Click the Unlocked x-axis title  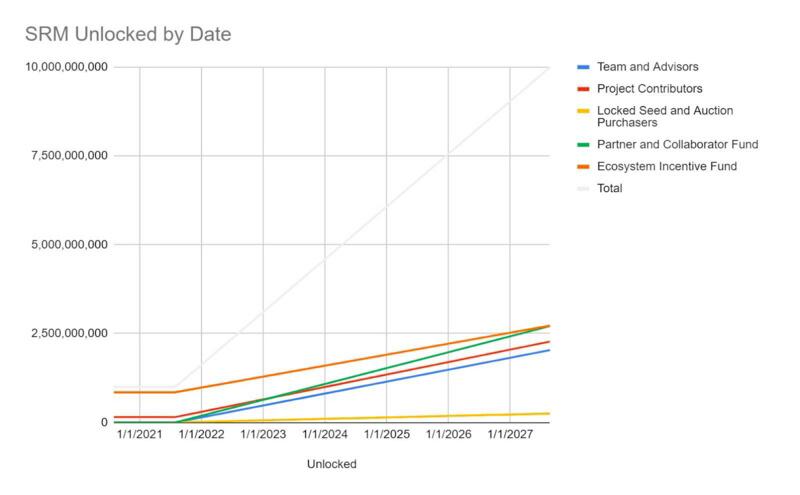(332, 464)
